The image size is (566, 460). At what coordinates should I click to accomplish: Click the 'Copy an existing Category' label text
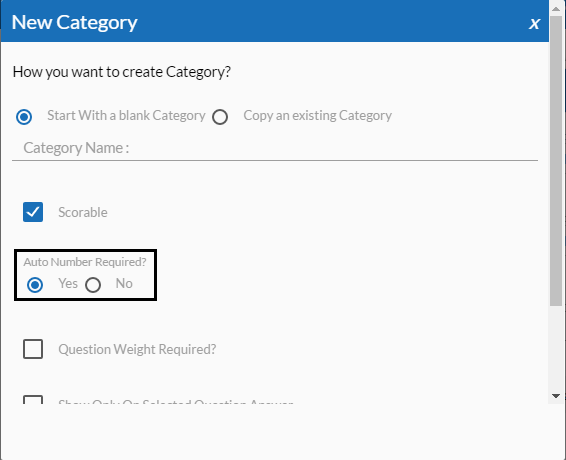point(317,116)
